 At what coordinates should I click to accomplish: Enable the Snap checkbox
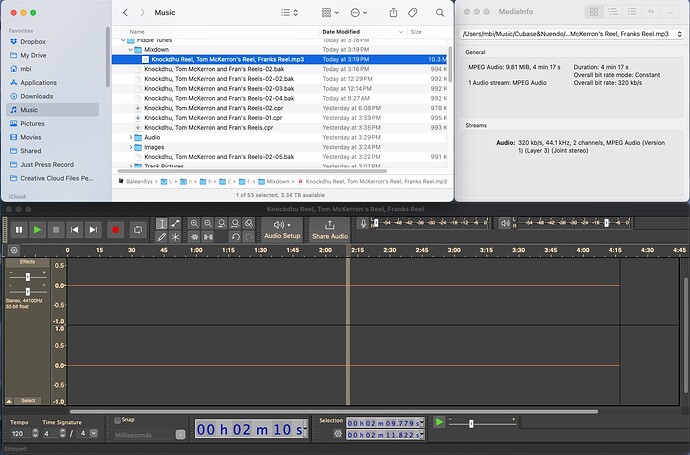[117, 420]
